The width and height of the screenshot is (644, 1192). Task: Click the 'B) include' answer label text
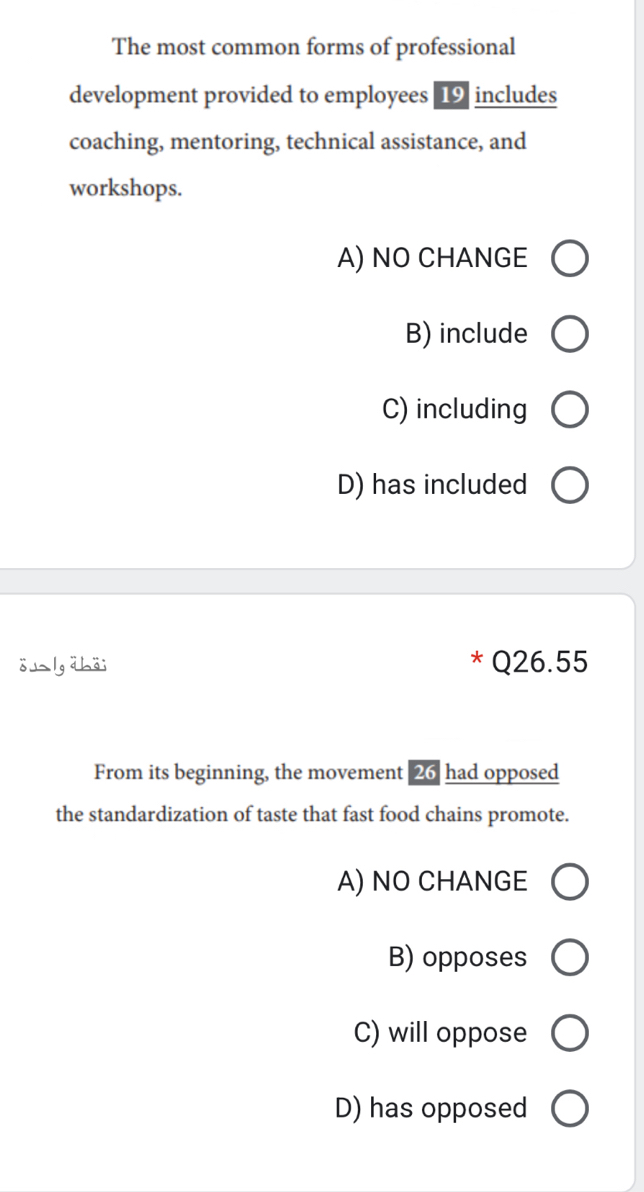point(466,334)
